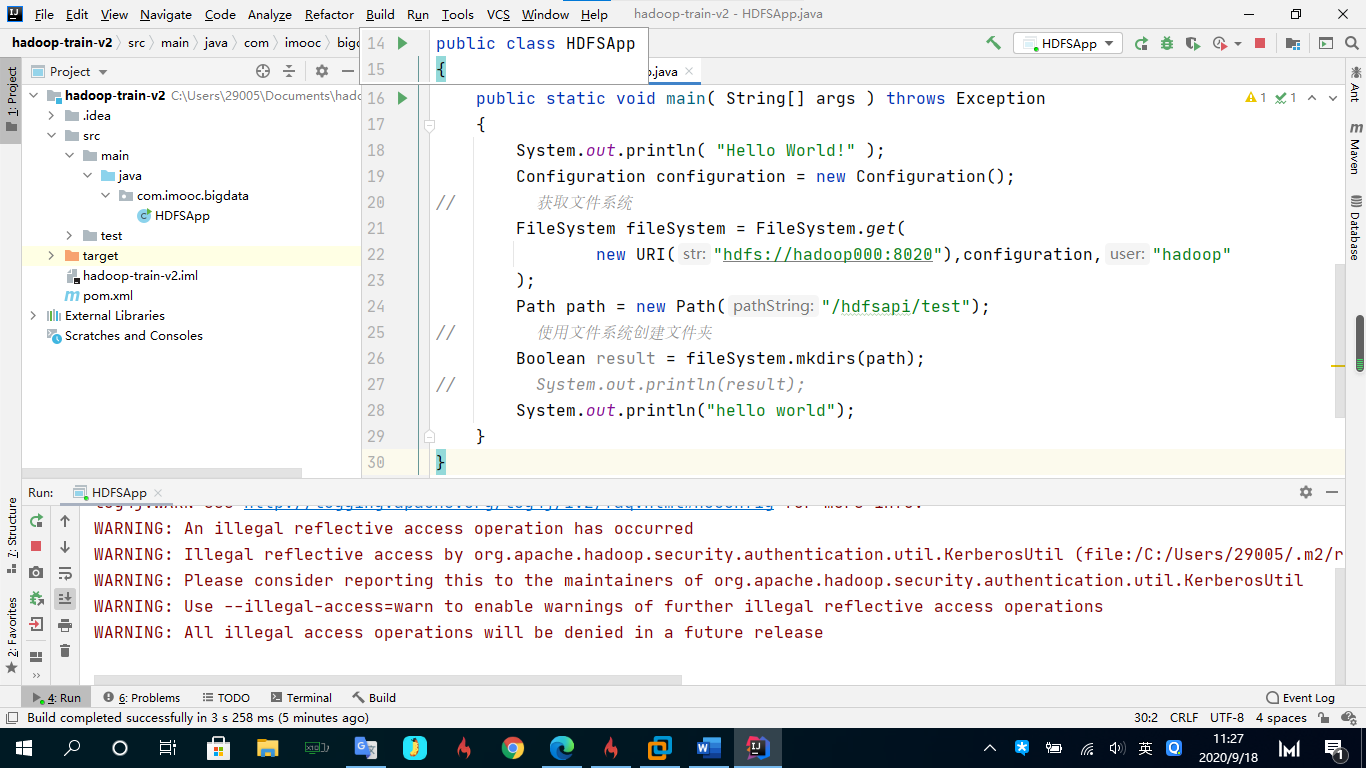Show more Run panel actions chevron
Image resolution: width=1366 pixels, height=768 pixels.
[x=36, y=676]
